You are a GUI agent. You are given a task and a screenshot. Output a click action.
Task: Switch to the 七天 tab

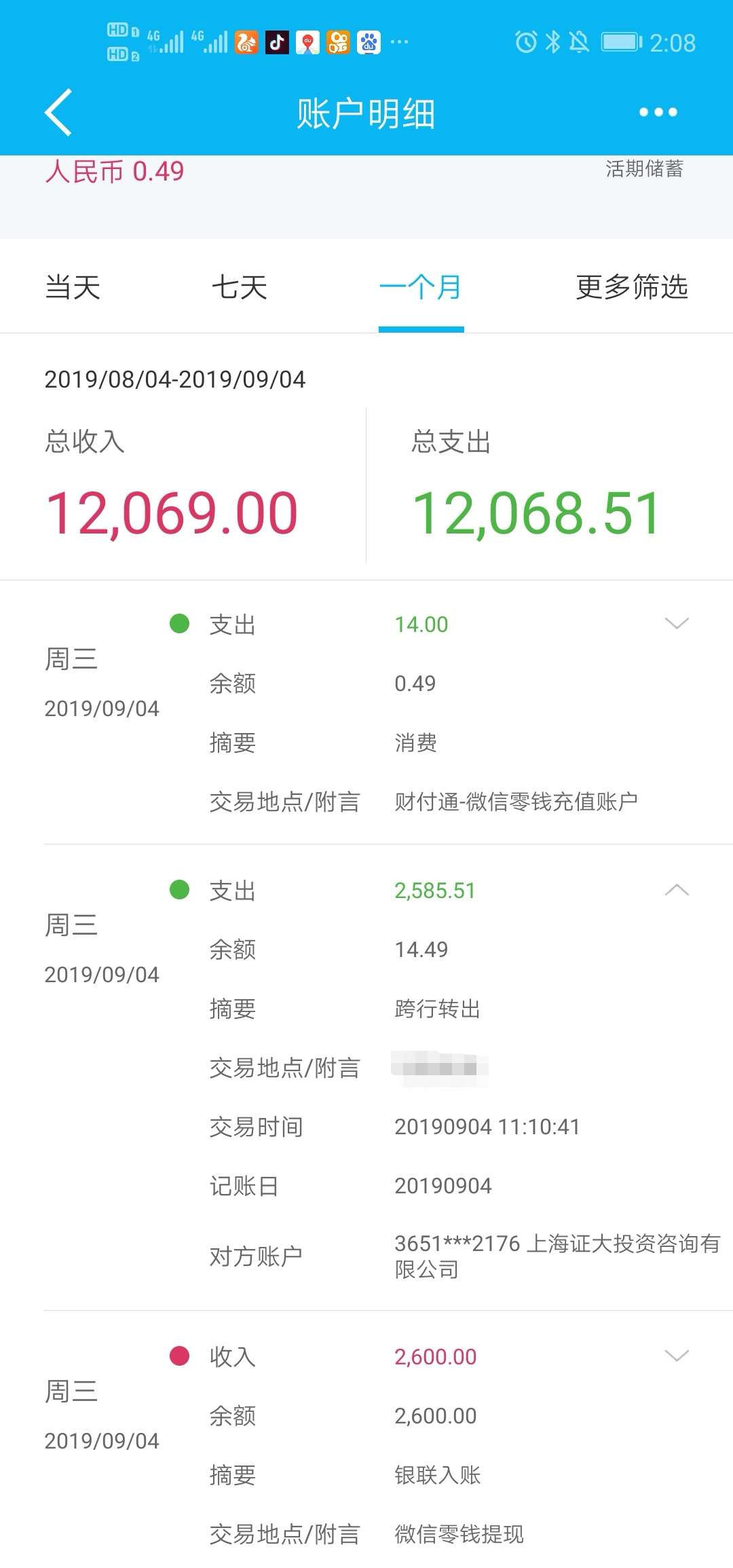point(239,287)
